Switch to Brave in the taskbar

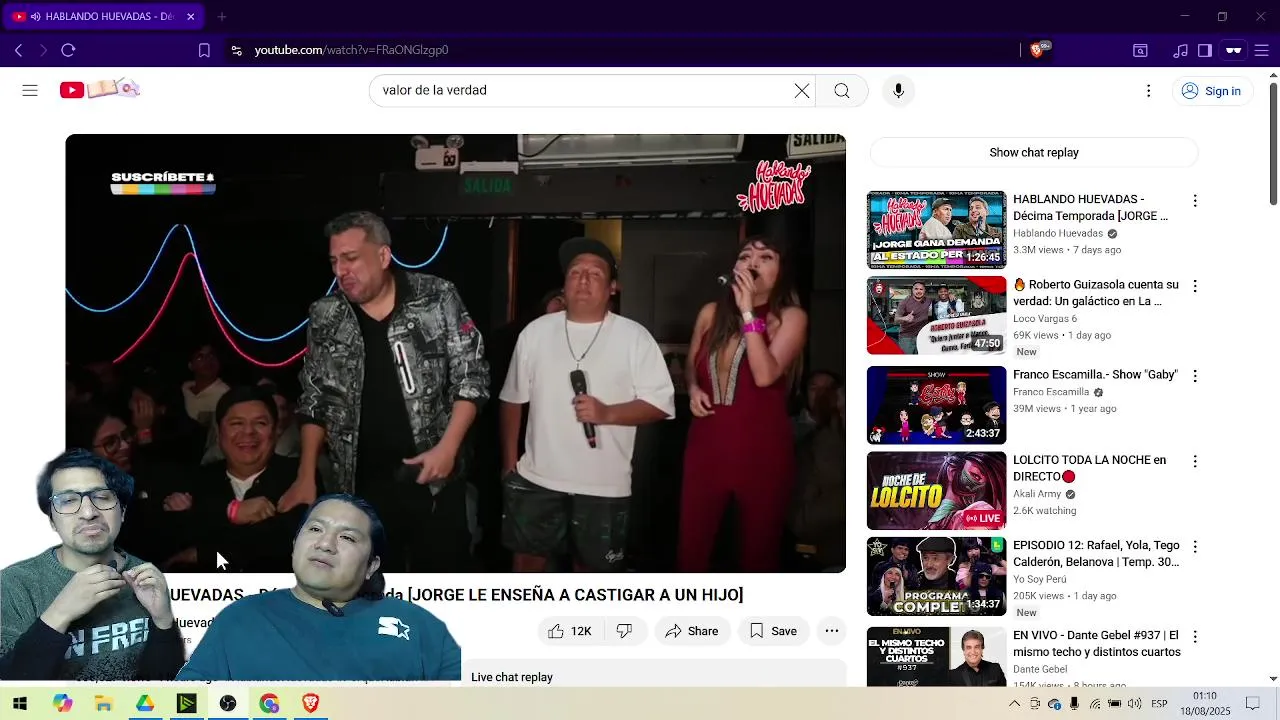pyautogui.click(x=310, y=703)
